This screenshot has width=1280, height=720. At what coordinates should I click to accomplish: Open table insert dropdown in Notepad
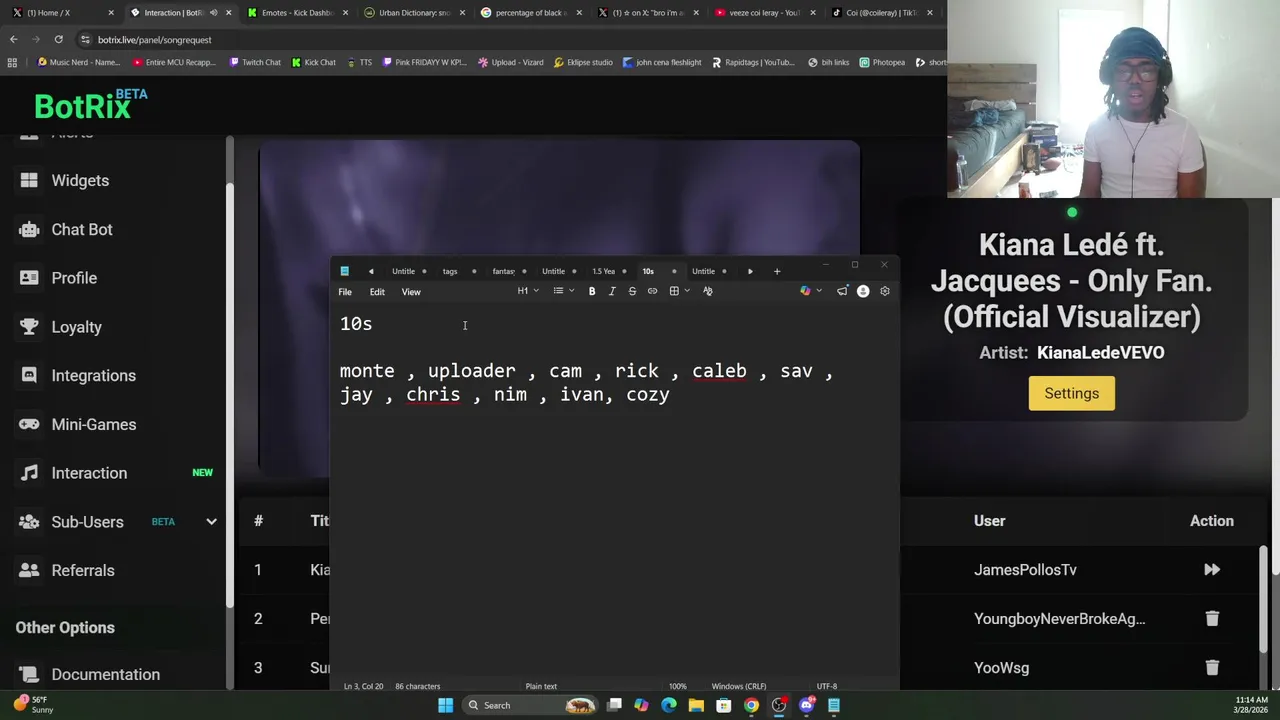click(680, 291)
